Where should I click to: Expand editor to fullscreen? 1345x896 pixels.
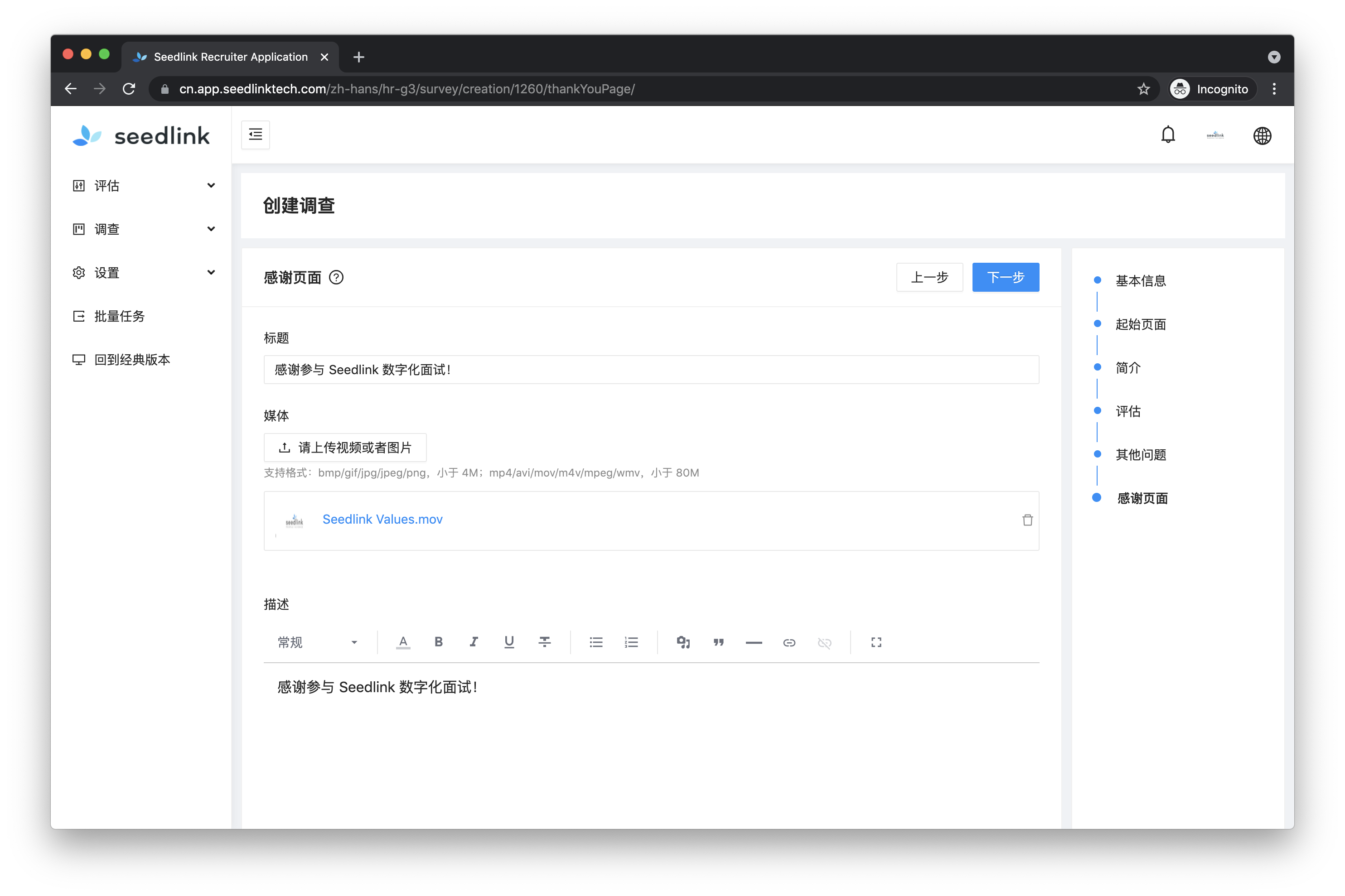click(x=876, y=642)
